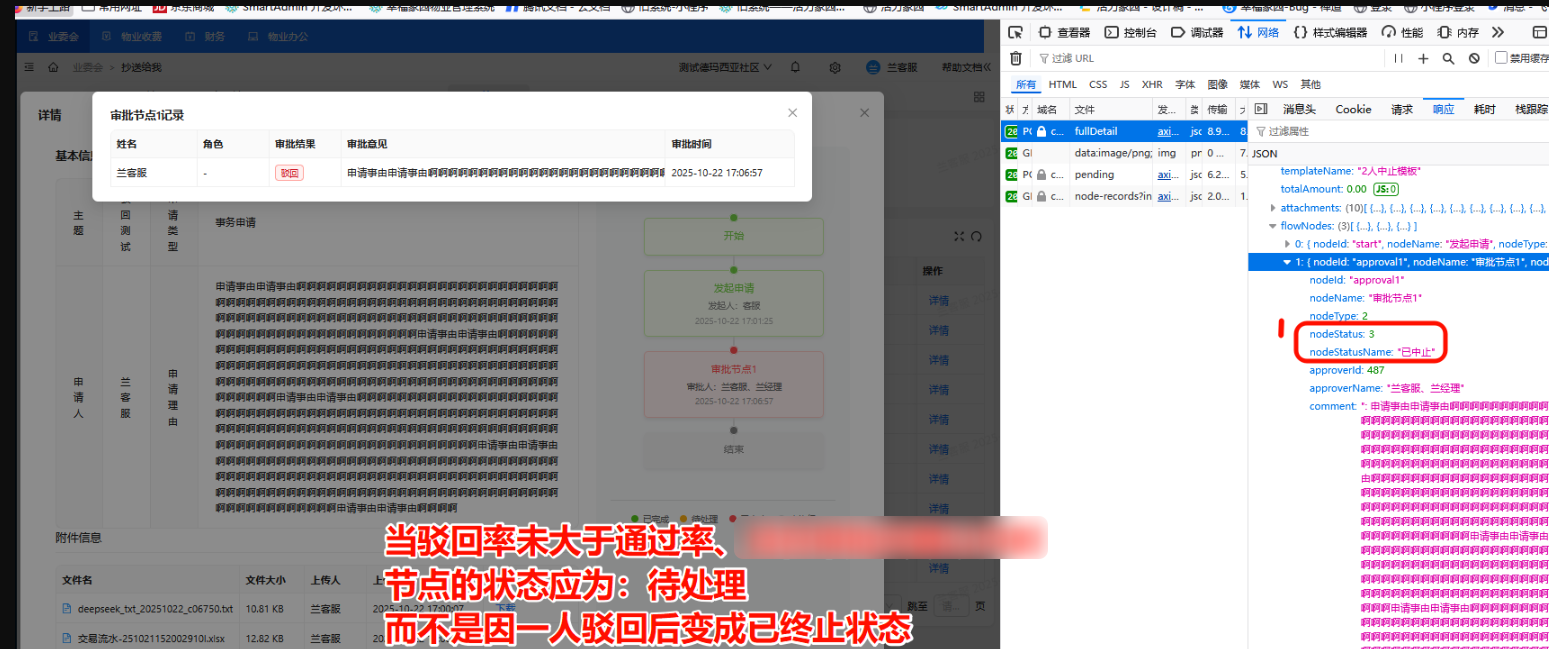Select the element picker tool in DevTools
This screenshot has height=649, width=1549.
(x=1015, y=32)
